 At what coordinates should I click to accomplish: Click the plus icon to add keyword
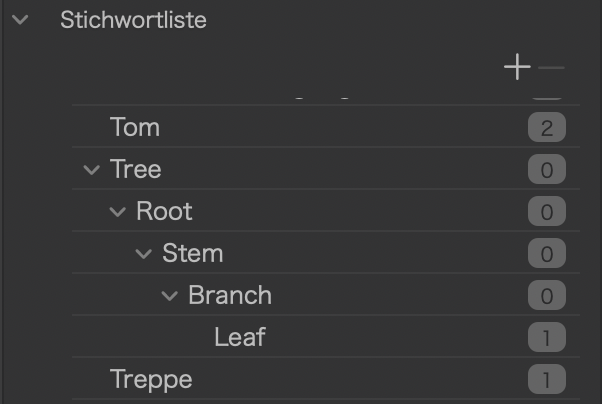(517, 68)
